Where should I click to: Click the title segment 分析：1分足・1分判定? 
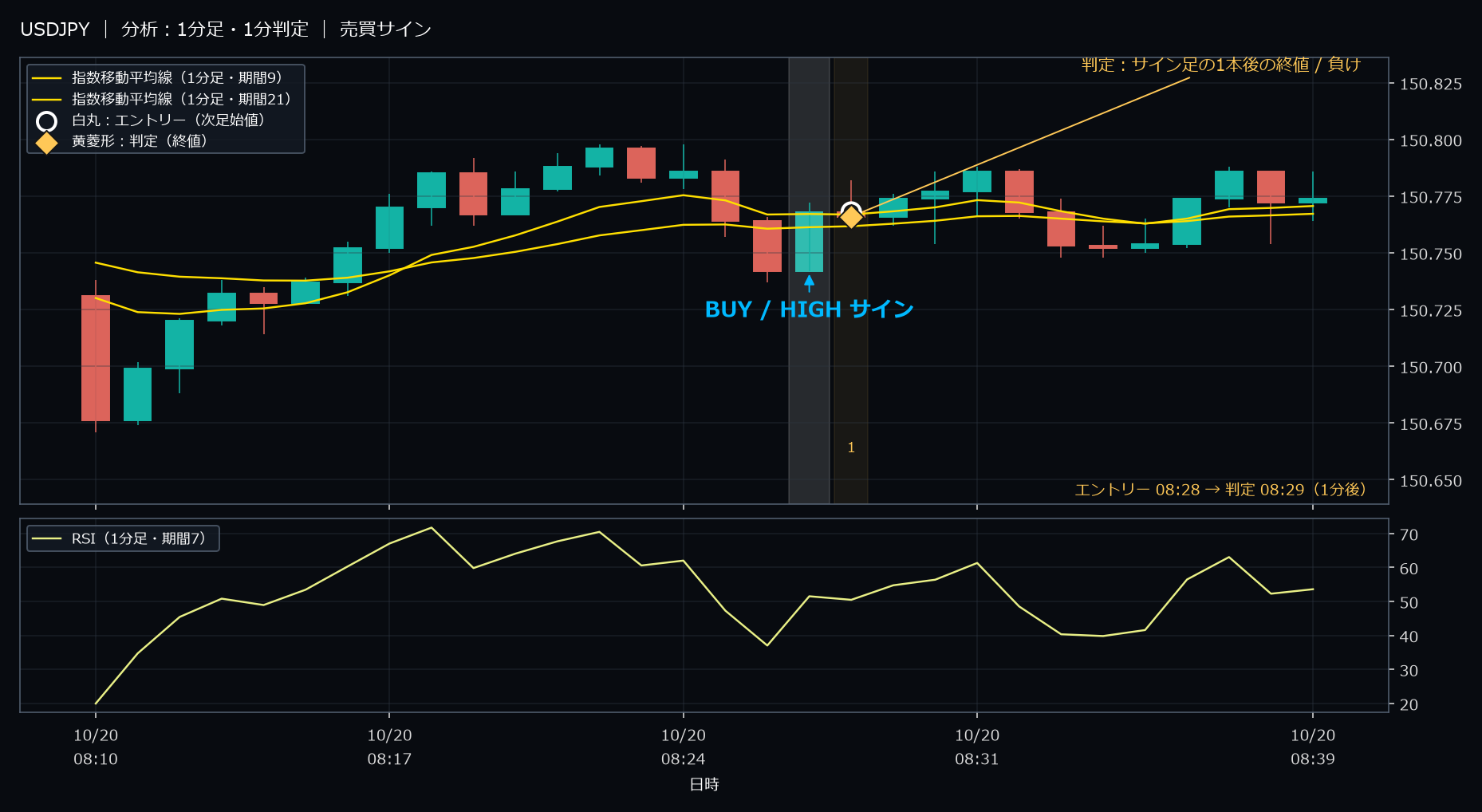(215, 30)
